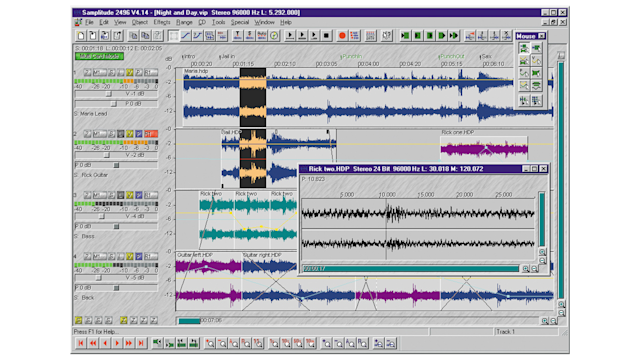Click the first yellow S setup button at bottom left
Viewport: 640px width, 360px height.
coord(78,320)
